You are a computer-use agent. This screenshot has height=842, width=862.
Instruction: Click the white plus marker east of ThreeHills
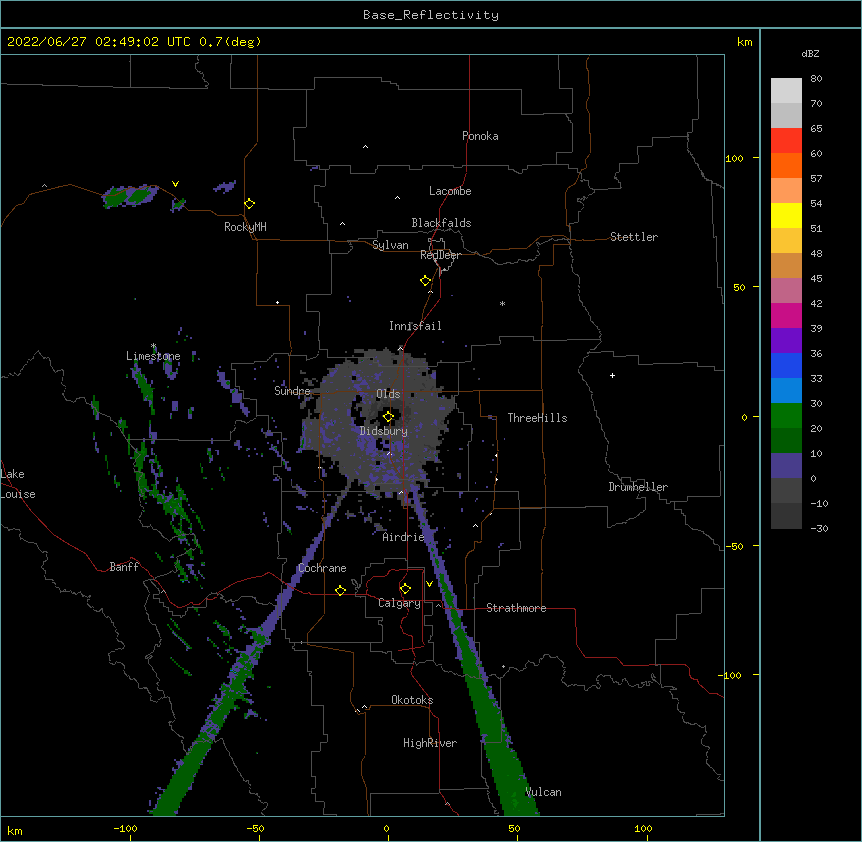(x=612, y=375)
